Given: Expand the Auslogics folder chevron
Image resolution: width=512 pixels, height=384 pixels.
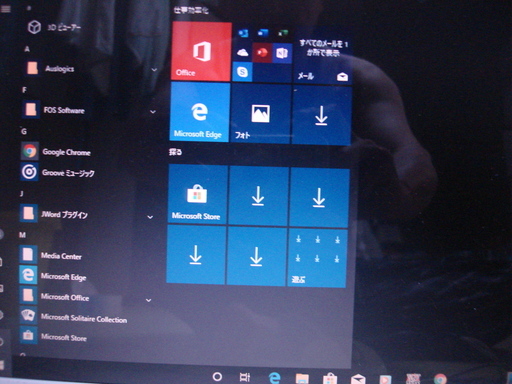Looking at the screenshot, I should point(154,70).
